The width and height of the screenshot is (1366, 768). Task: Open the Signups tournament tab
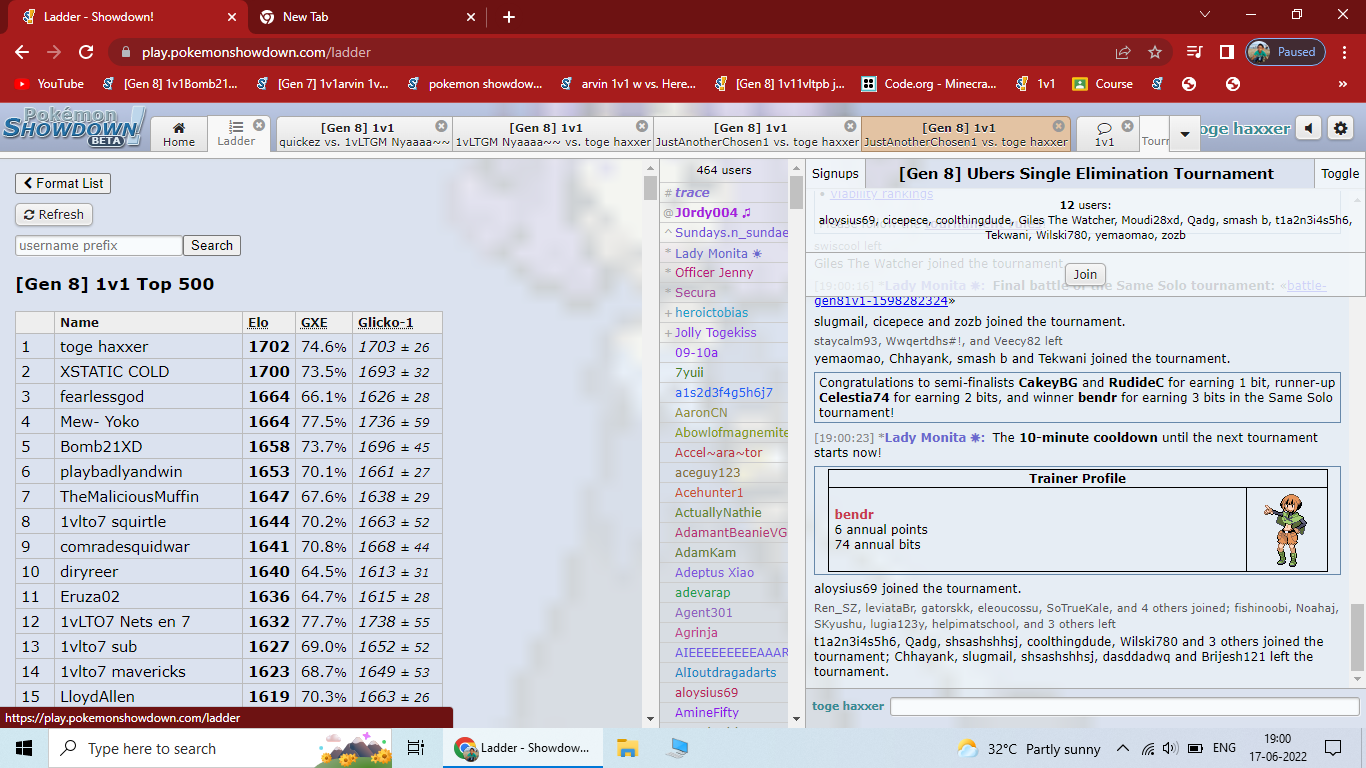pos(835,173)
